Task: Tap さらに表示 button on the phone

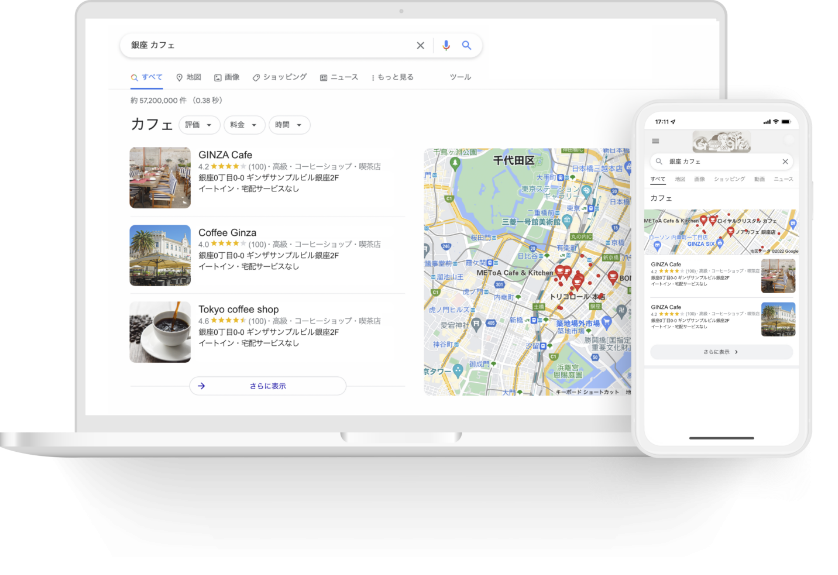Action: point(721,352)
